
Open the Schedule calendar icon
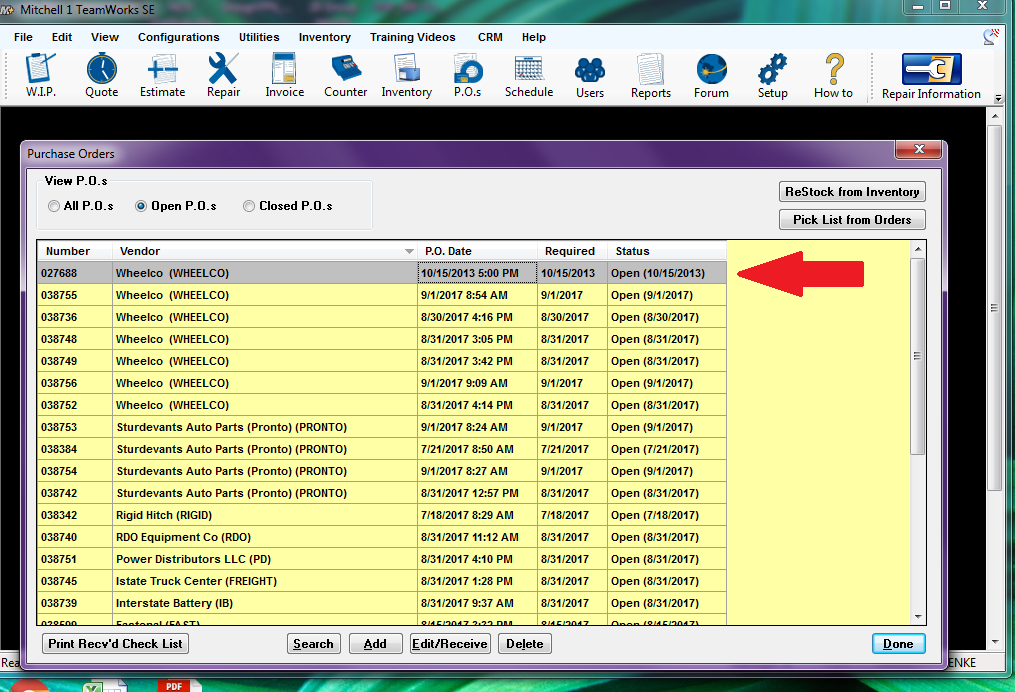[529, 75]
